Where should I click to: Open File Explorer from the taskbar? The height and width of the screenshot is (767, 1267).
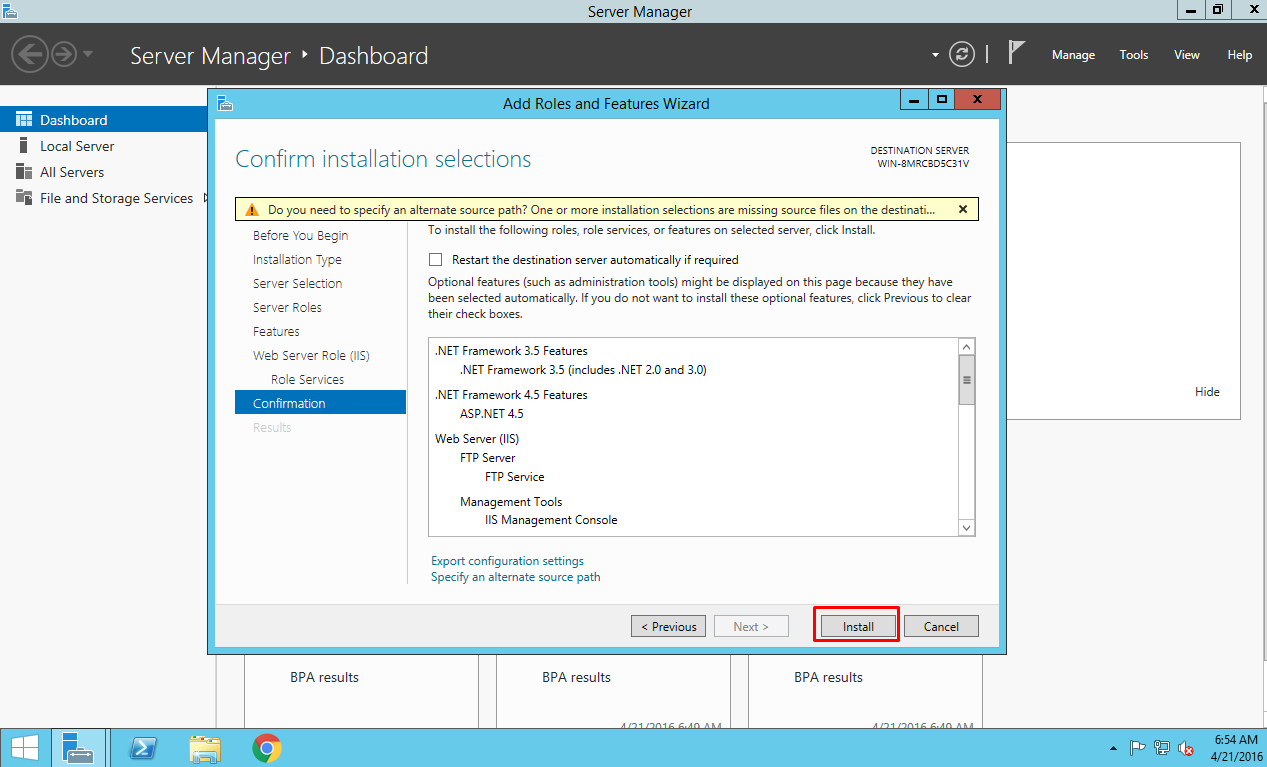coord(205,748)
